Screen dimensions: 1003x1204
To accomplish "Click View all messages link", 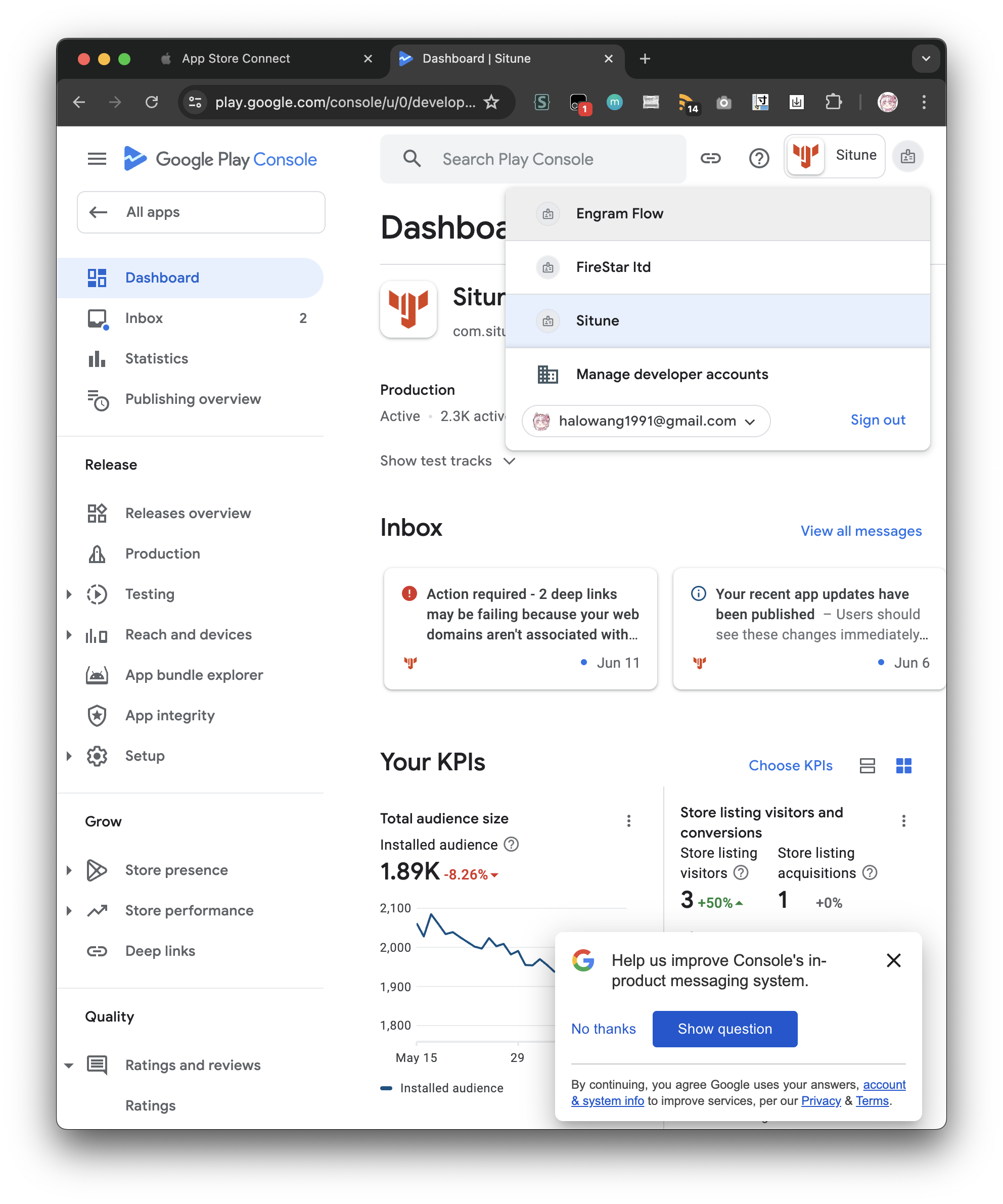I will (861, 531).
